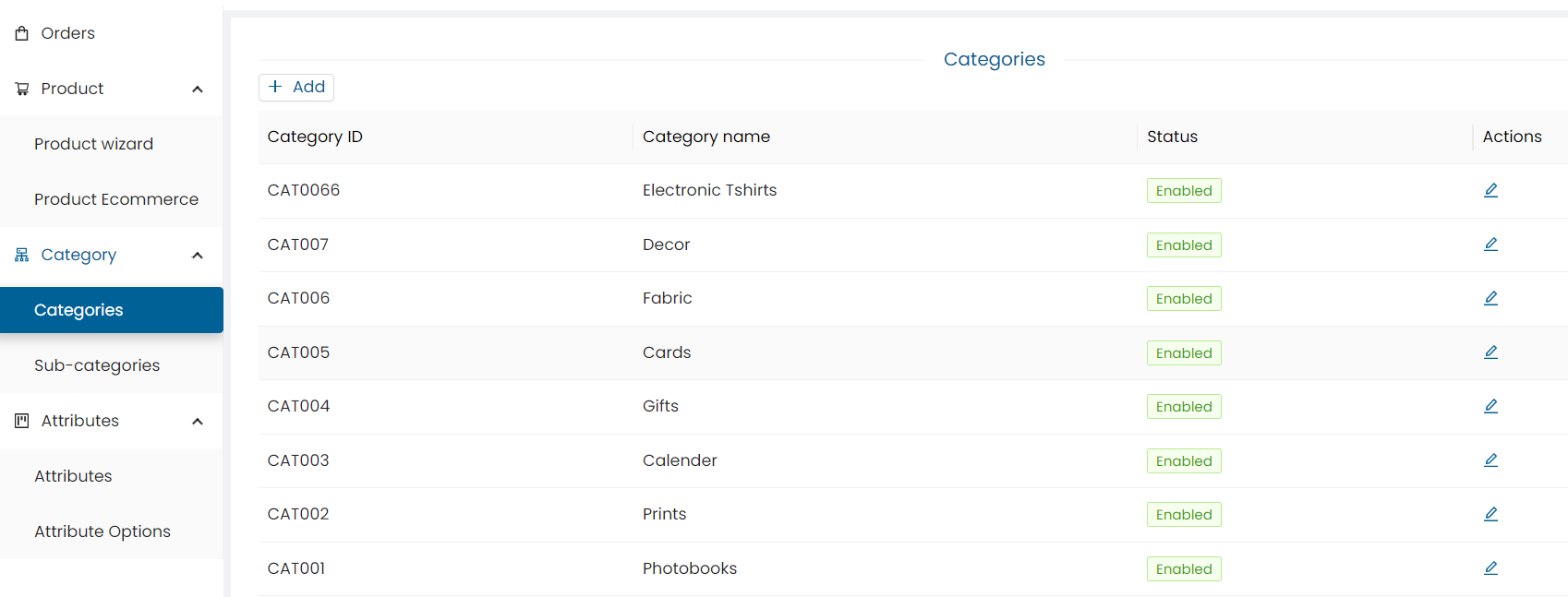
Task: Click the Fabric category name
Action: 668,298
